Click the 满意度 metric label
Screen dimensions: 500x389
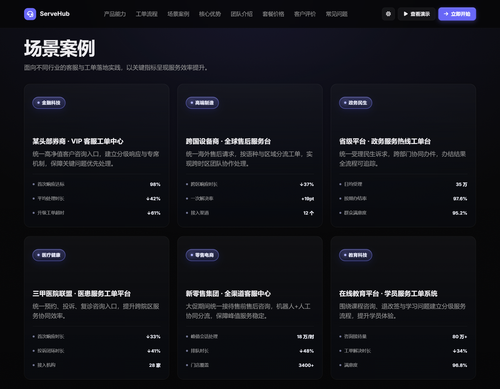coord(351,365)
